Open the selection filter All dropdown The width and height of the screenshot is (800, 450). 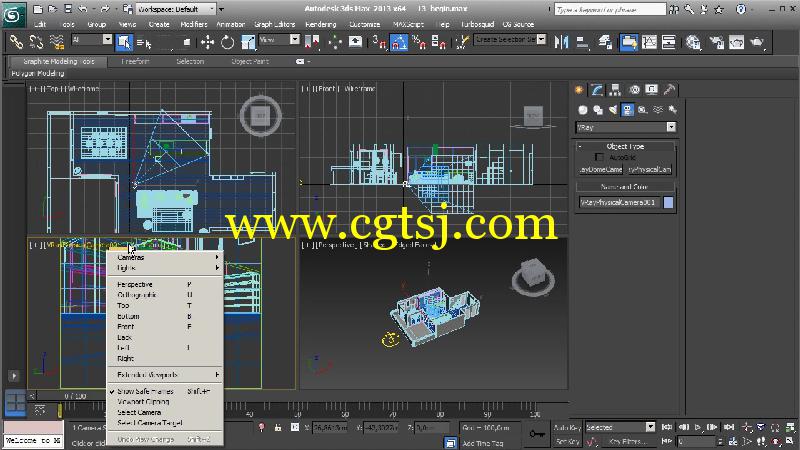[91, 39]
